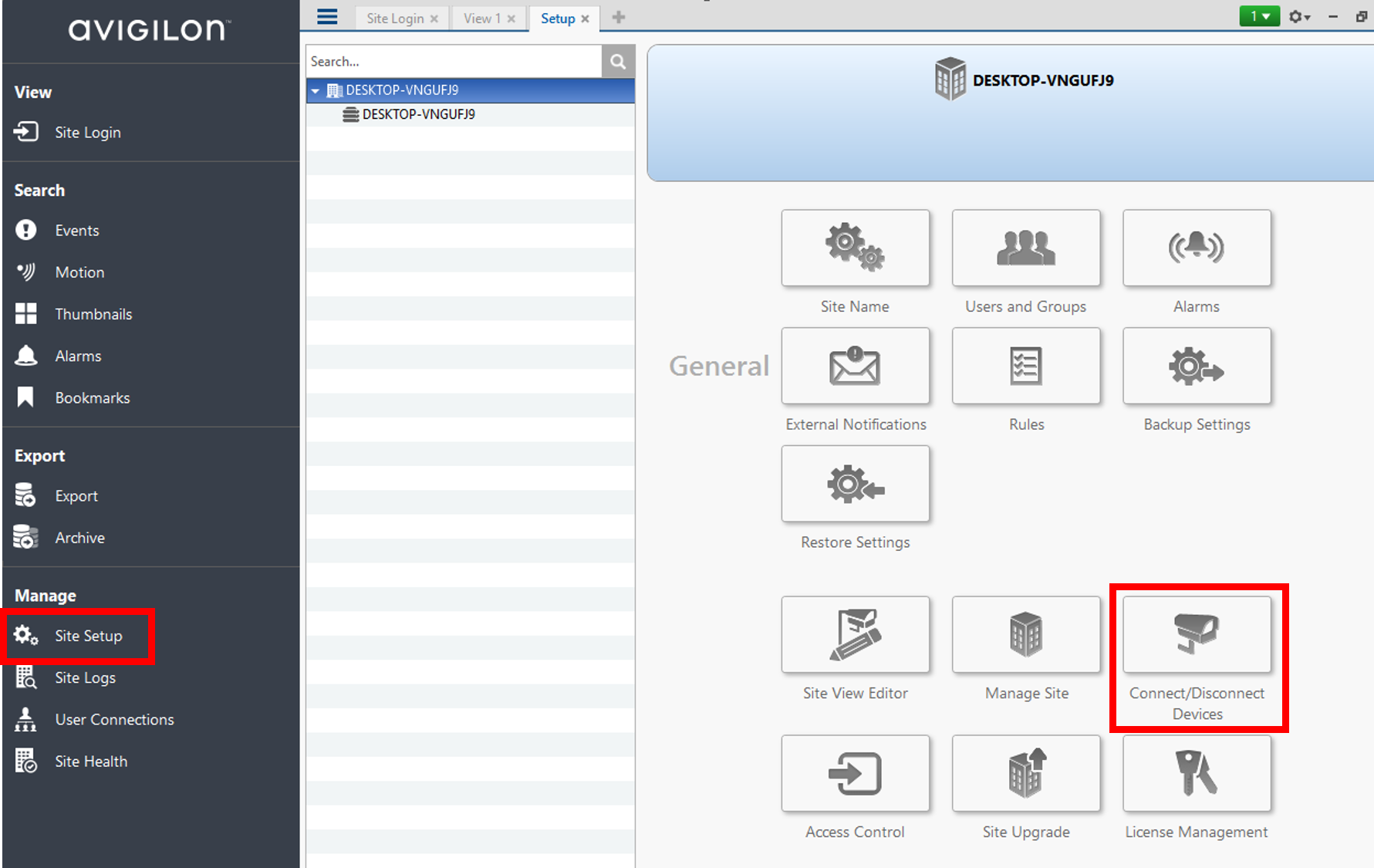Click the Alarms bell sidebar icon
1374x868 pixels.
[x=25, y=355]
